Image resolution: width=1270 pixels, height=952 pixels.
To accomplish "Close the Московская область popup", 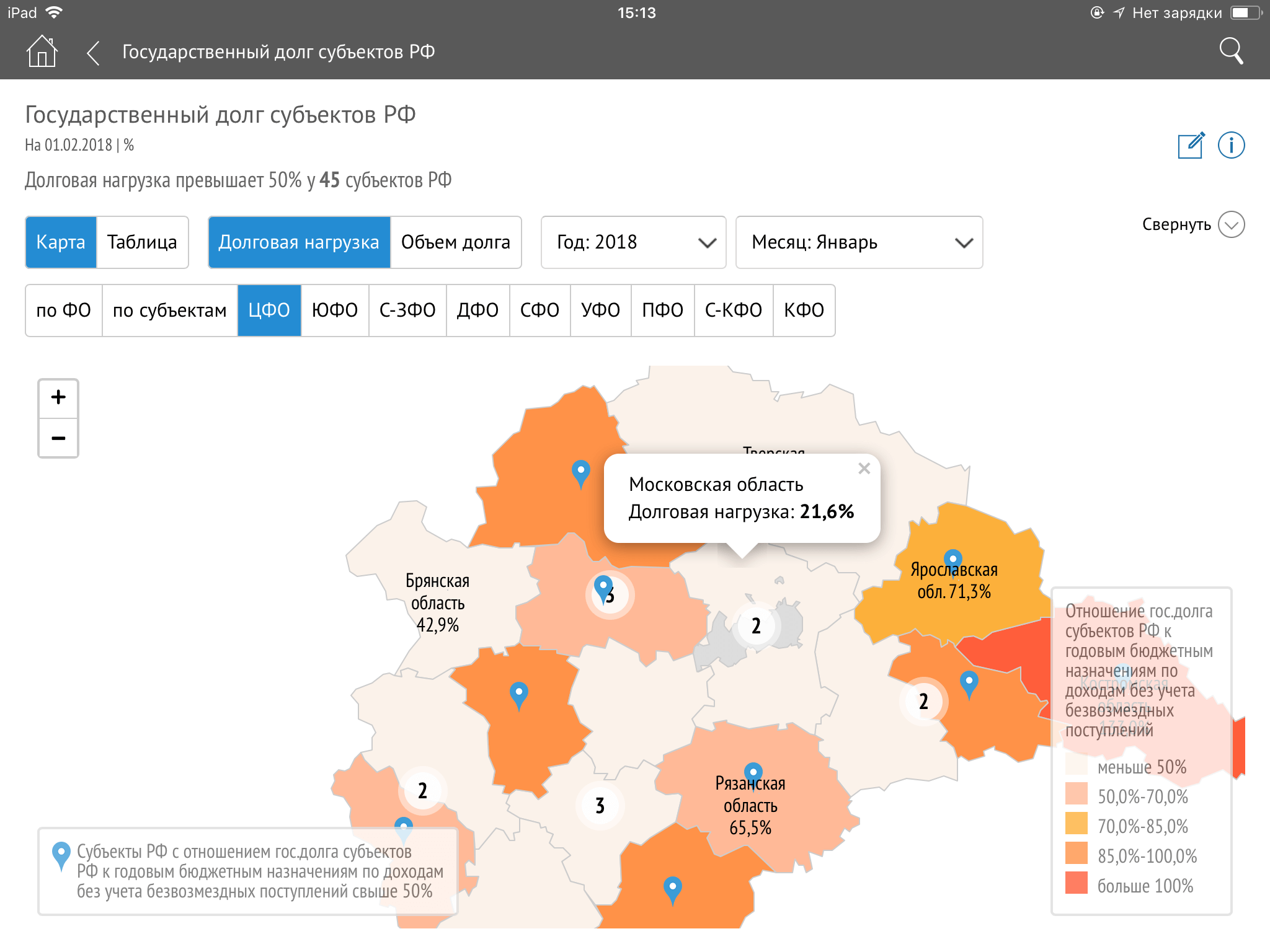I will 864,469.
